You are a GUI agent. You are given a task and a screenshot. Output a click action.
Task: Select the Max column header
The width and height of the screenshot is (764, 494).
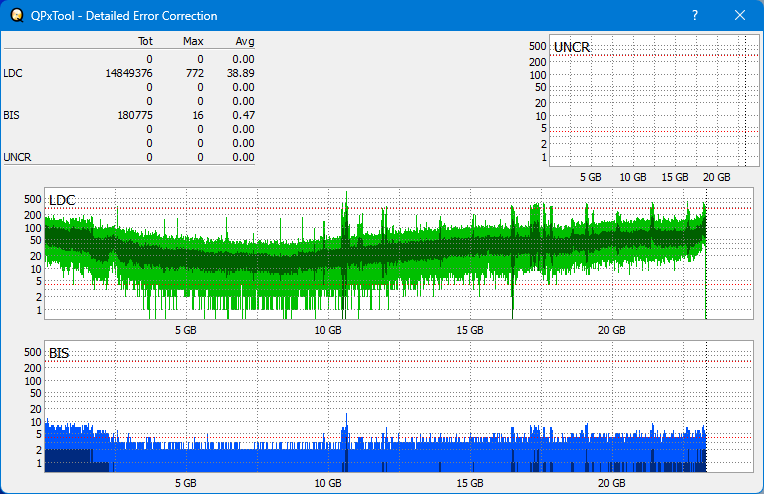(193, 42)
